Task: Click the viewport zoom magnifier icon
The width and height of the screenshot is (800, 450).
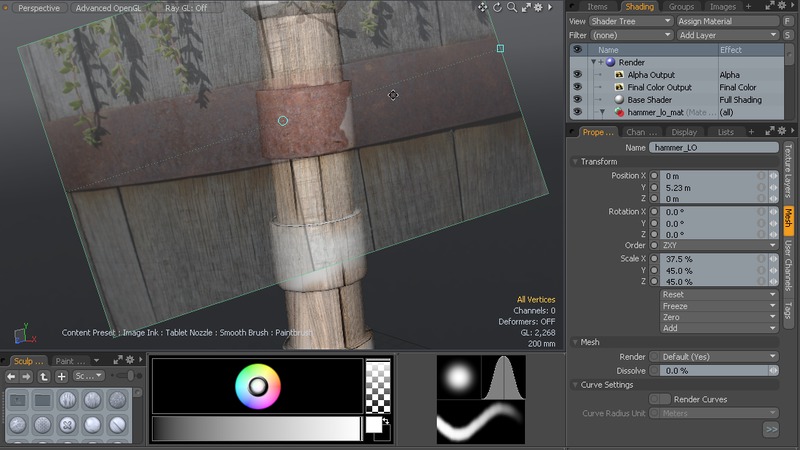Action: click(511, 8)
